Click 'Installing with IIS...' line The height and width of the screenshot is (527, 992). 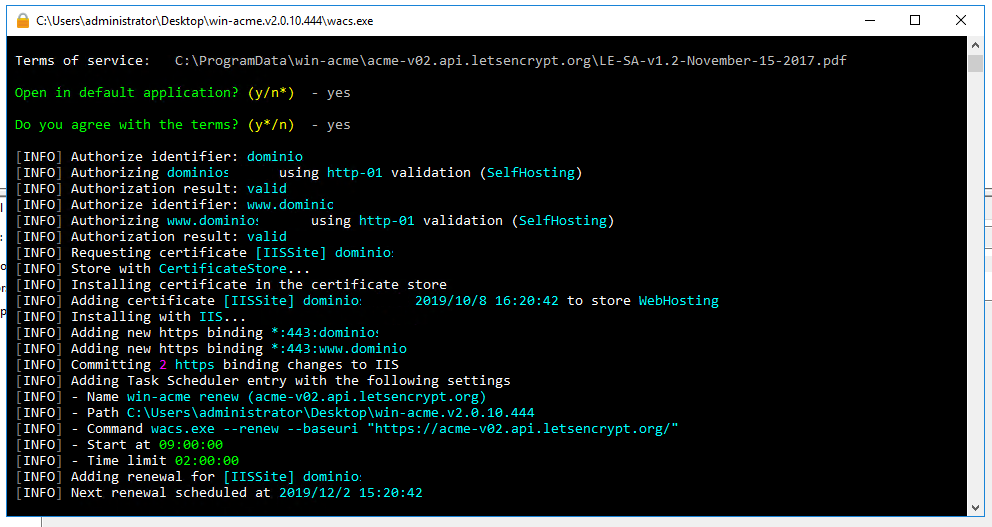[x=131, y=316]
